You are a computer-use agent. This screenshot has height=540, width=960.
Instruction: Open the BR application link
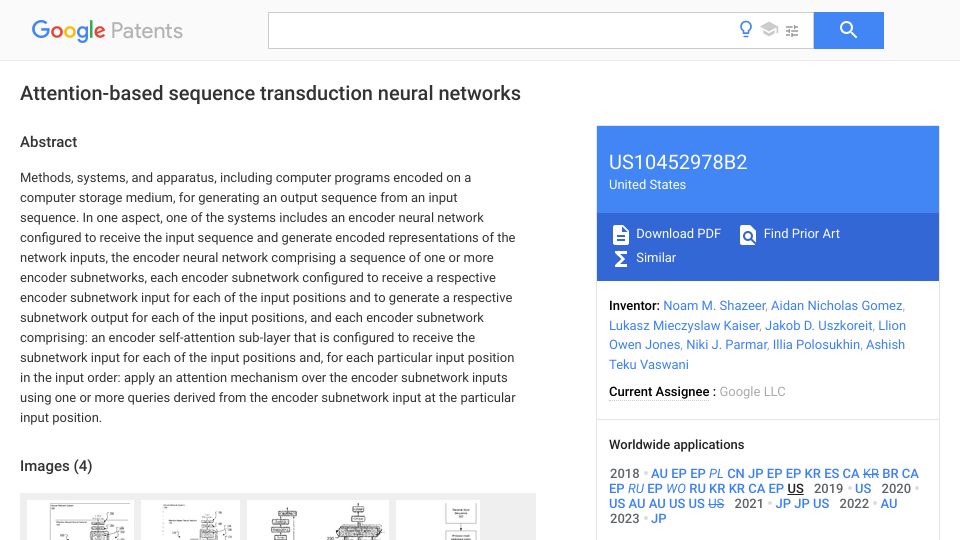point(890,474)
